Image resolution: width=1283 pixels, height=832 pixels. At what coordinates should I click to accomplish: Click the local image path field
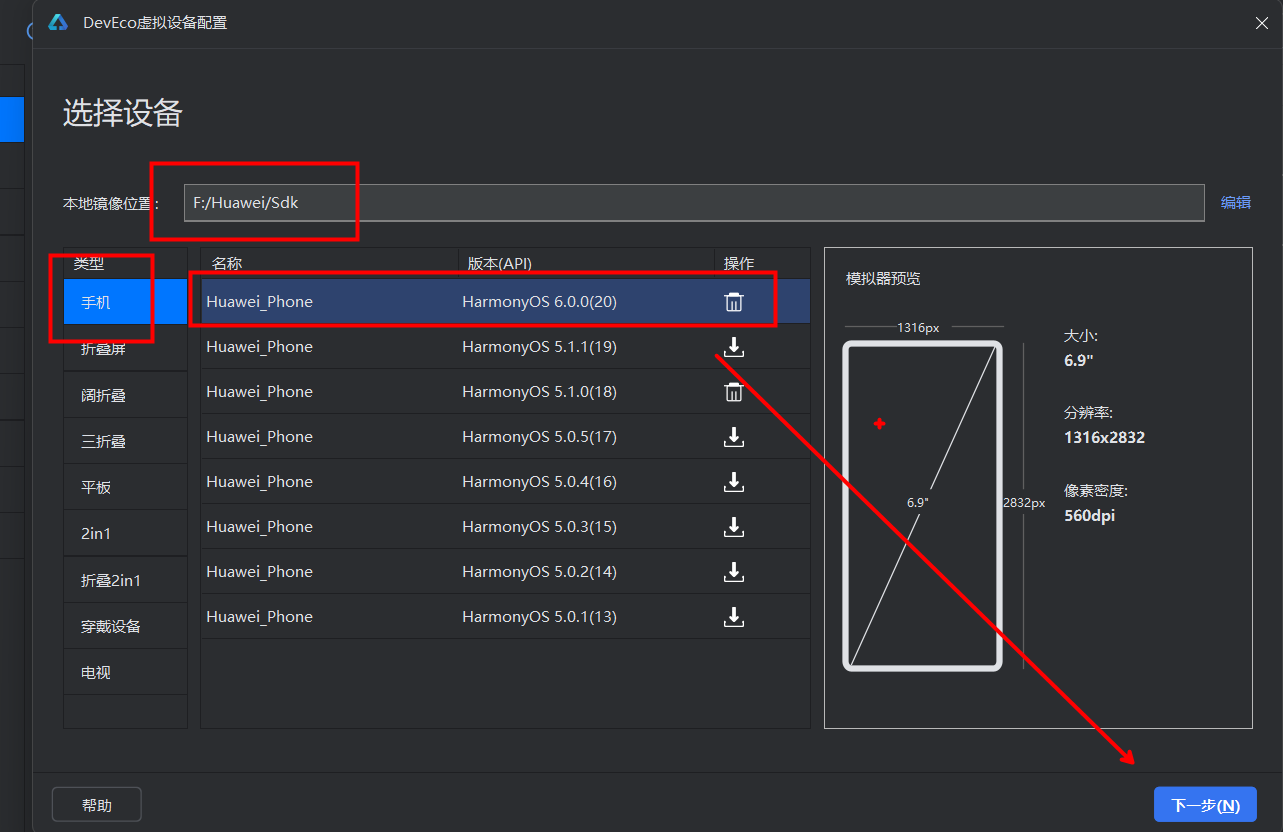tap(693, 202)
